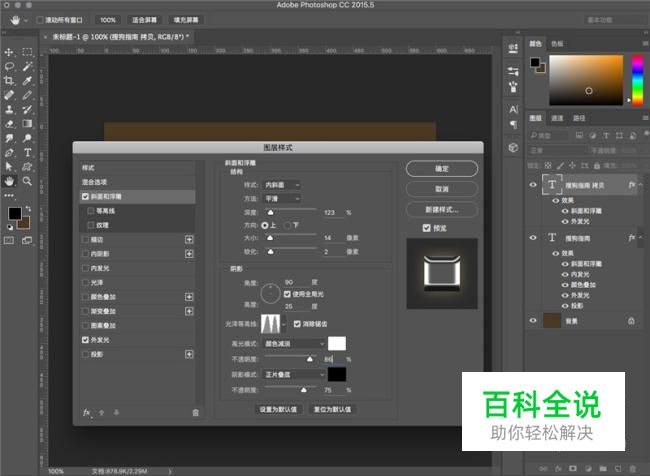Screen dimensions: 650x476
Task: Select the Eyedropper tool
Action: click(x=27, y=80)
